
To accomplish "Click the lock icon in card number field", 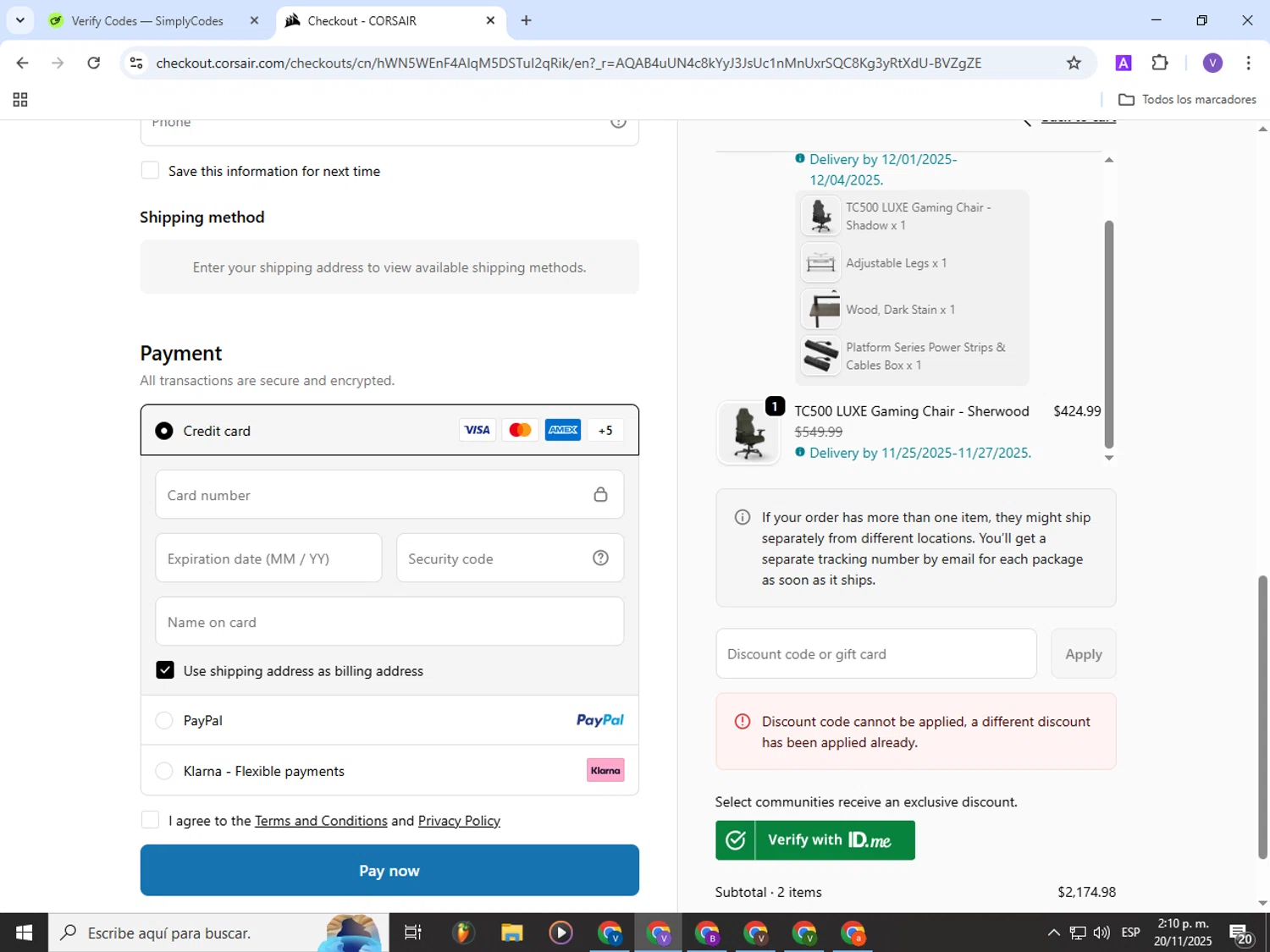I will (600, 494).
